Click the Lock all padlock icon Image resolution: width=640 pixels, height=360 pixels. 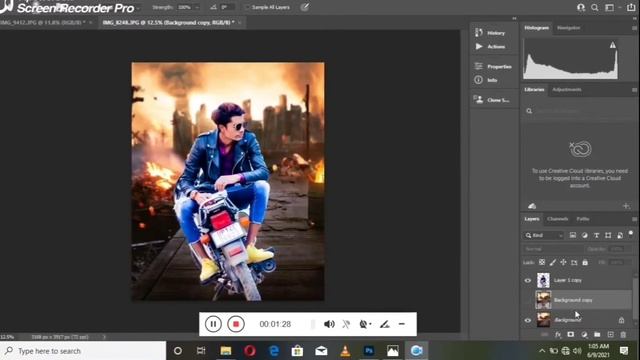585,262
